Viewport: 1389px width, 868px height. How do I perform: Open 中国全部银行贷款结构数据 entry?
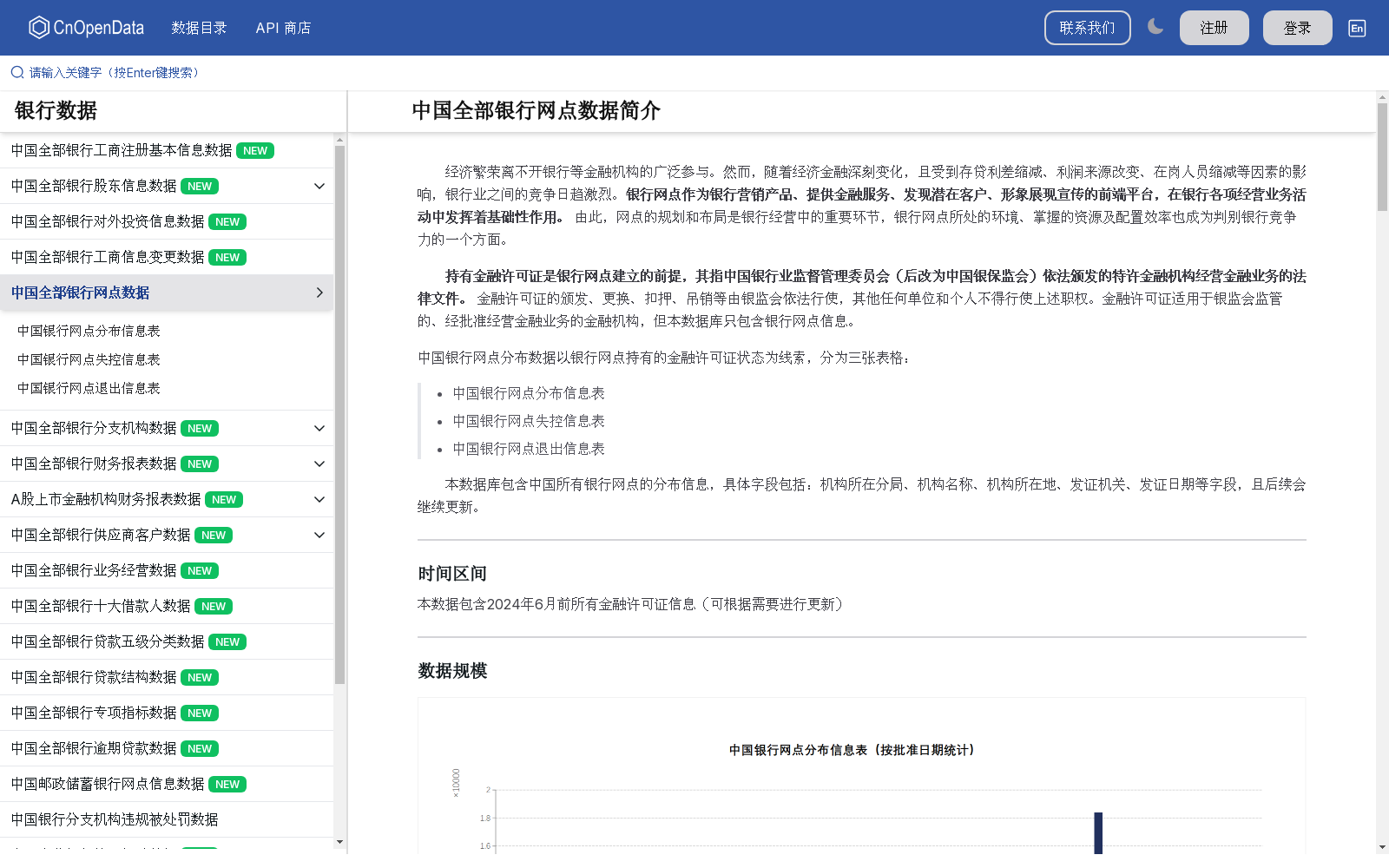click(x=94, y=677)
